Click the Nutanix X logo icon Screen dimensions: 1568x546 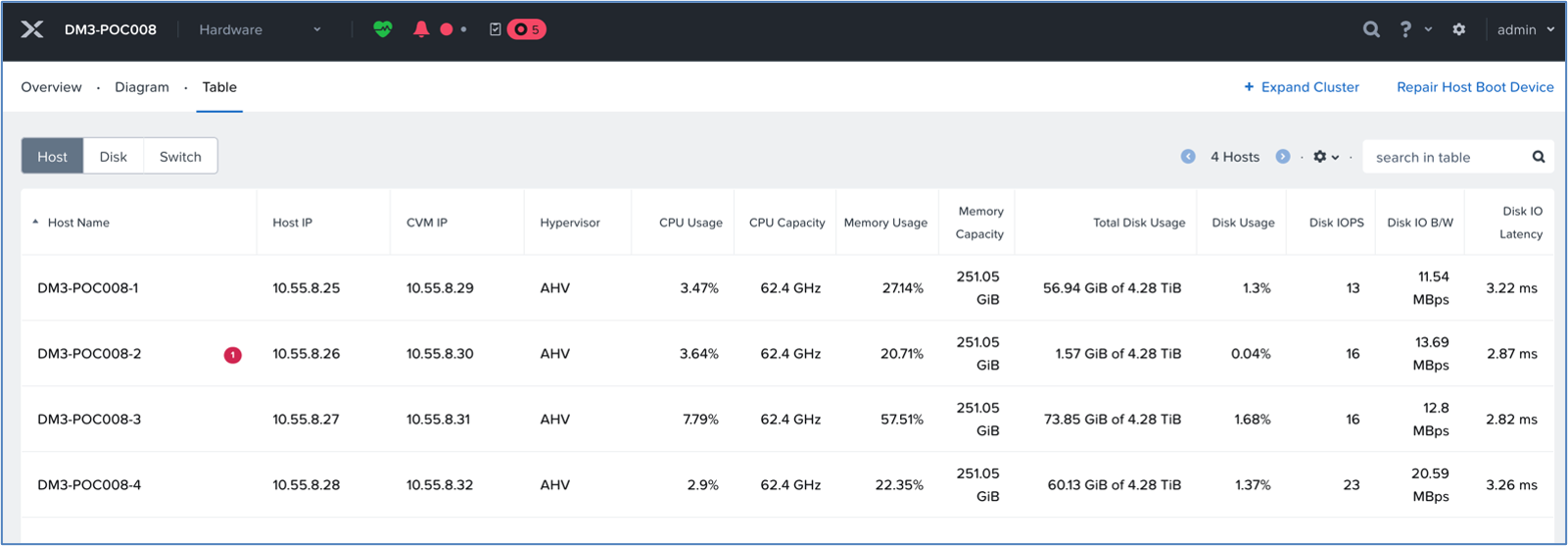pos(32,29)
